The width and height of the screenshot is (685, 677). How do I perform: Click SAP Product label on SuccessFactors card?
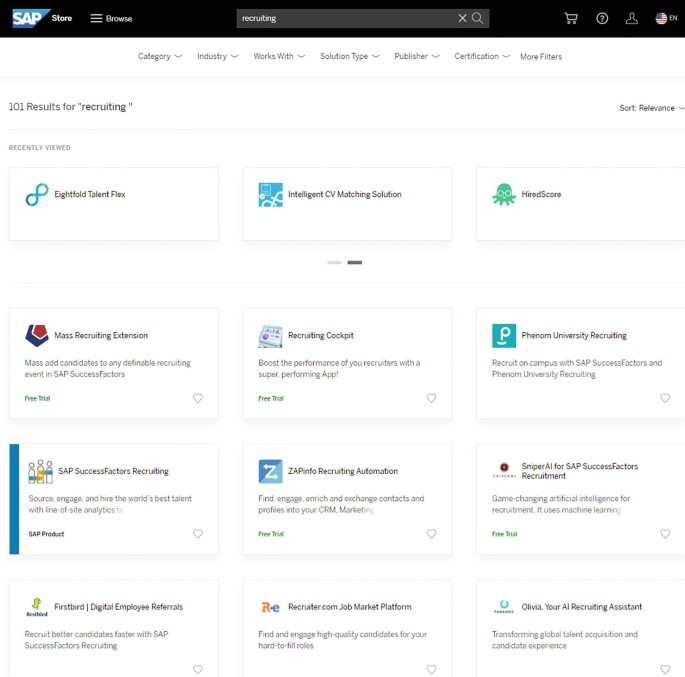(x=46, y=534)
